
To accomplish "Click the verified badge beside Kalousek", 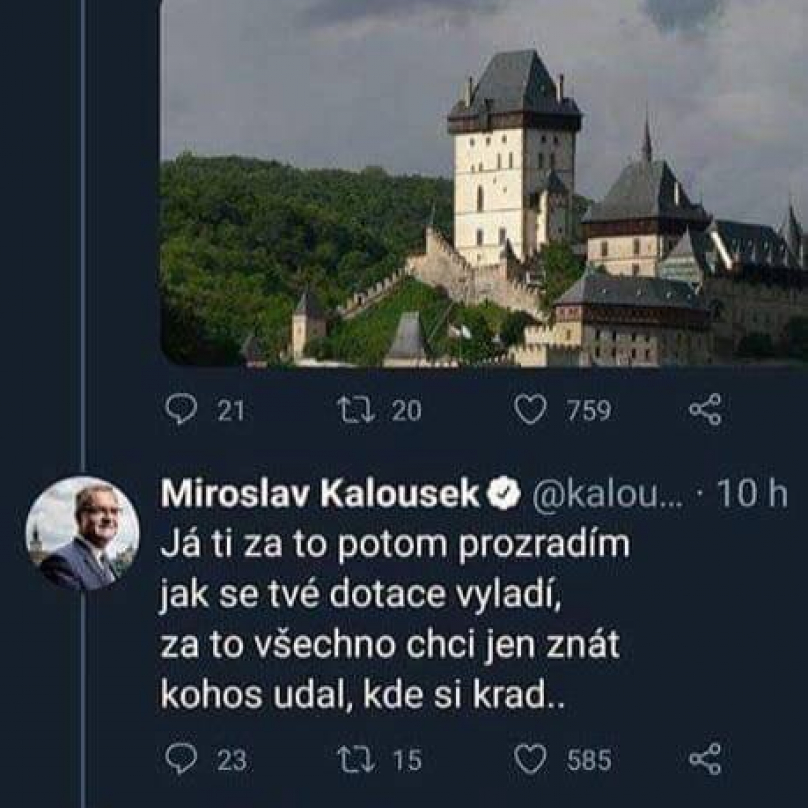I will 503,494.
